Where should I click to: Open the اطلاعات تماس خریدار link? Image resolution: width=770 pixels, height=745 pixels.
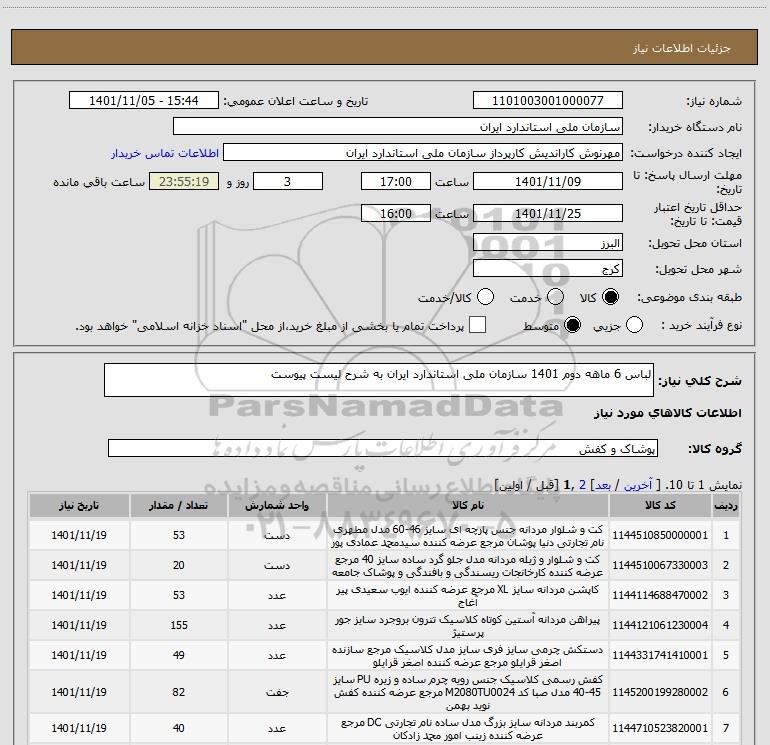point(165,153)
